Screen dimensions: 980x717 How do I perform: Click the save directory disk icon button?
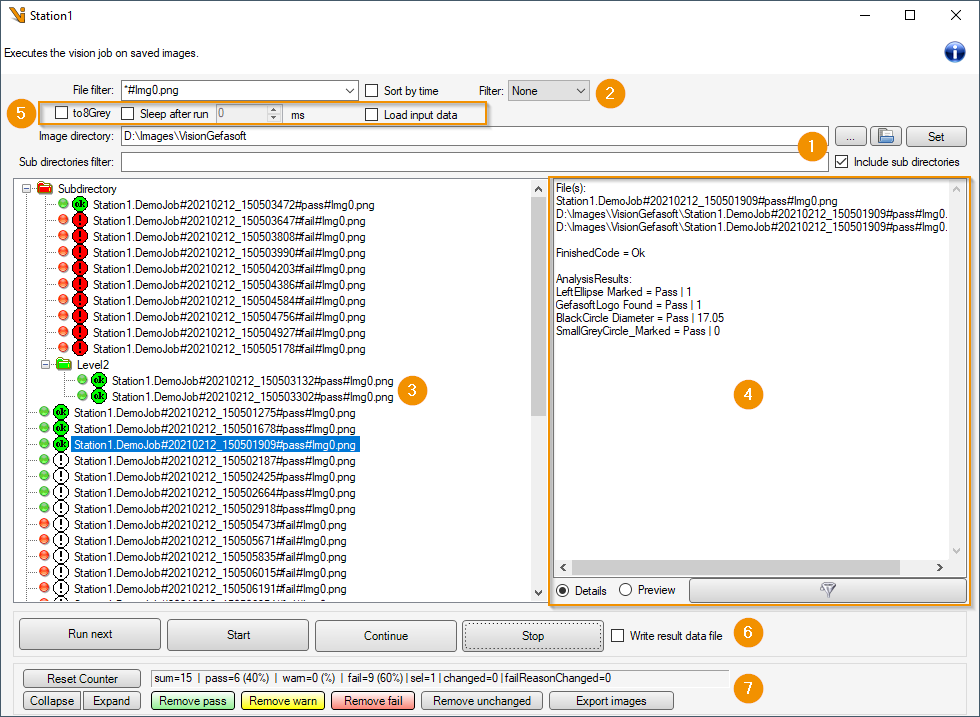(886, 136)
